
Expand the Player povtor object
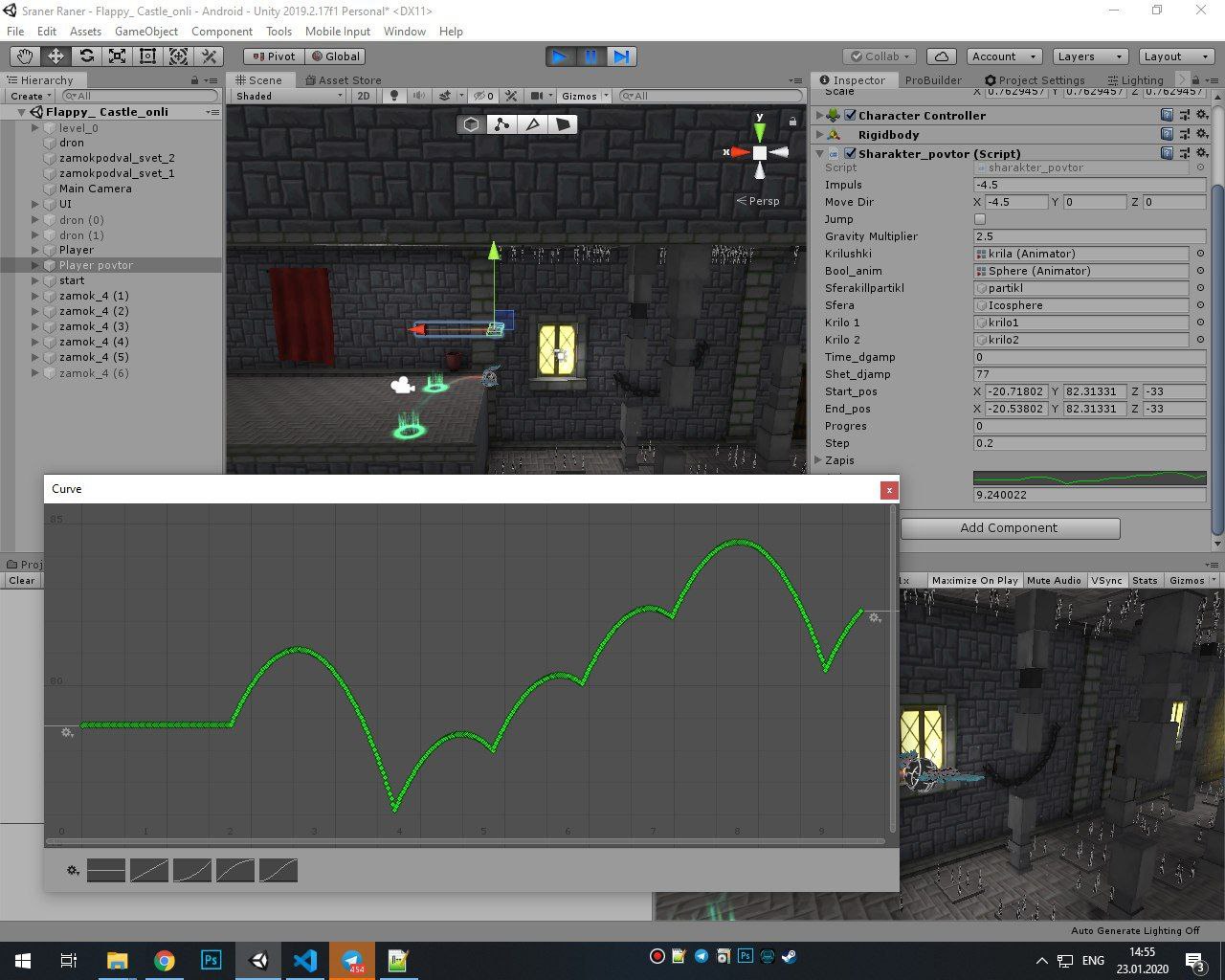coord(36,265)
